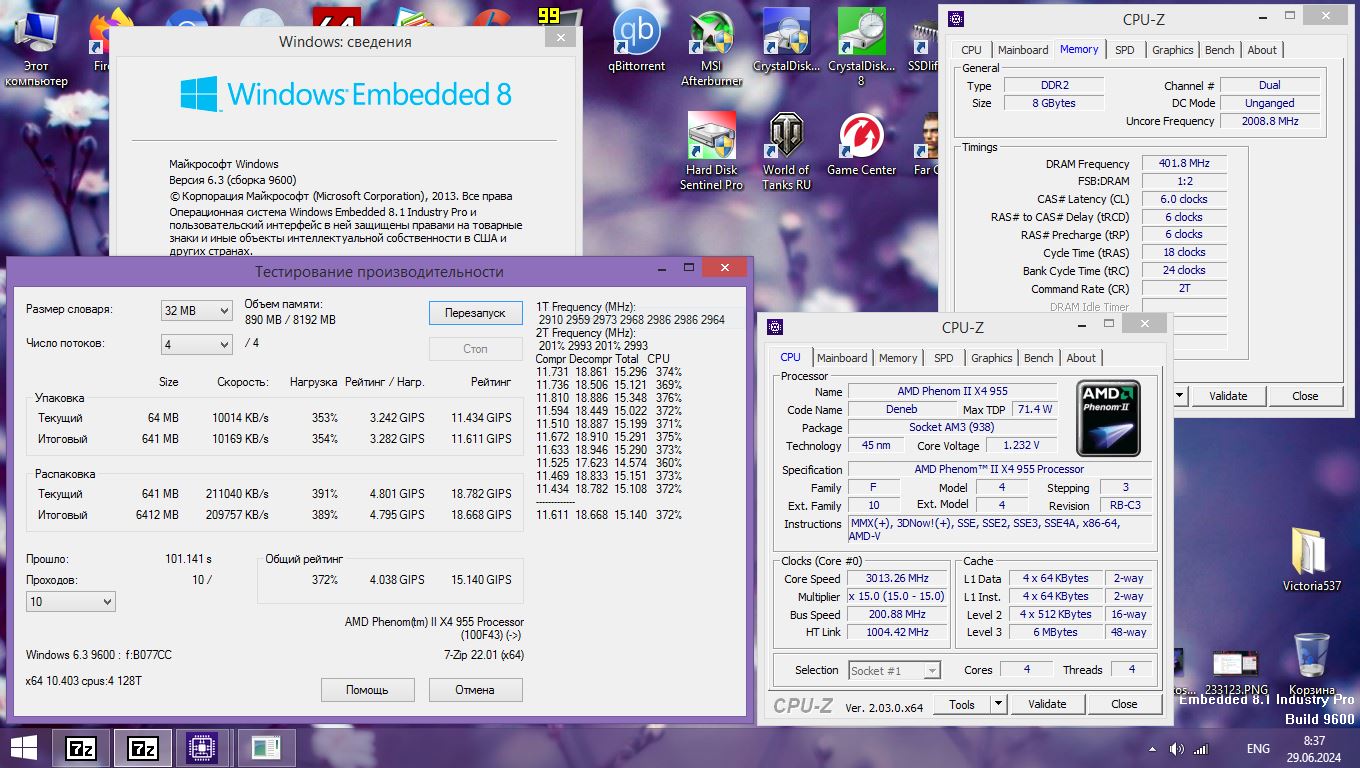Launch World of Tanks RU shortcut
Screen dimensions: 1360x768
pyautogui.click(x=786, y=151)
